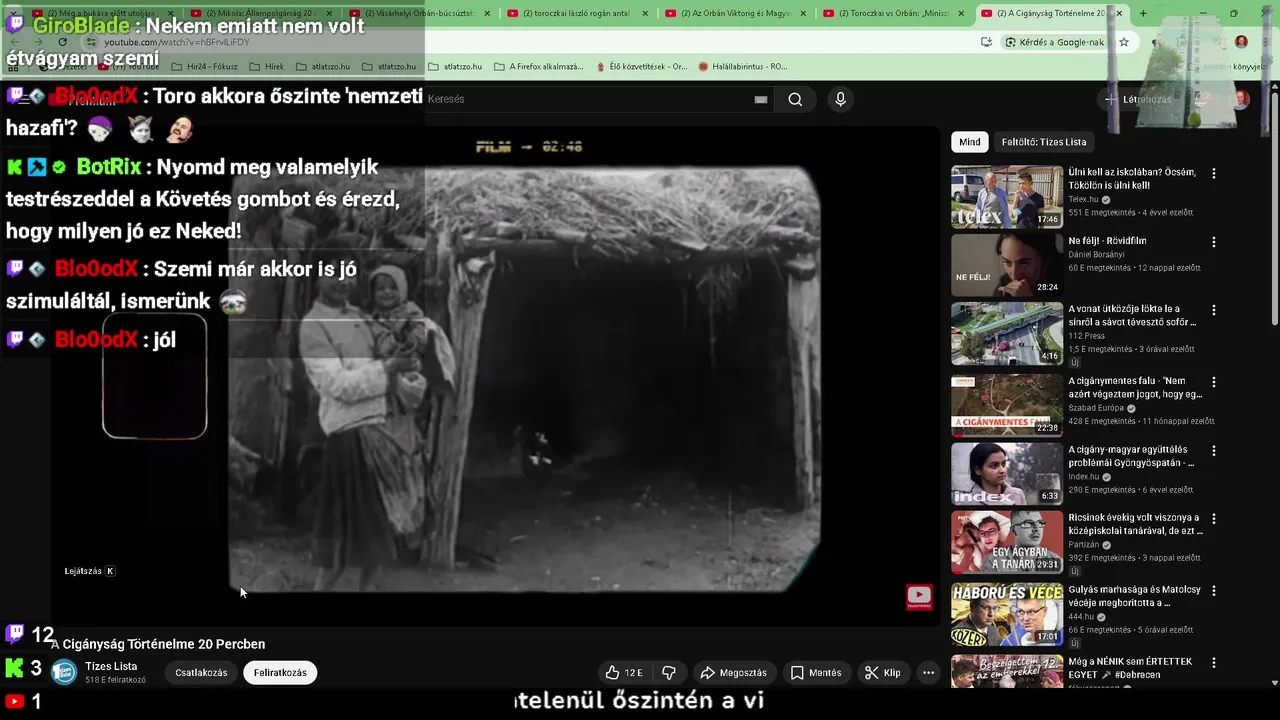This screenshot has height=720, width=1280.
Task: Close the 'A Cigányság Történelme' browser tab
Action: (1119, 13)
